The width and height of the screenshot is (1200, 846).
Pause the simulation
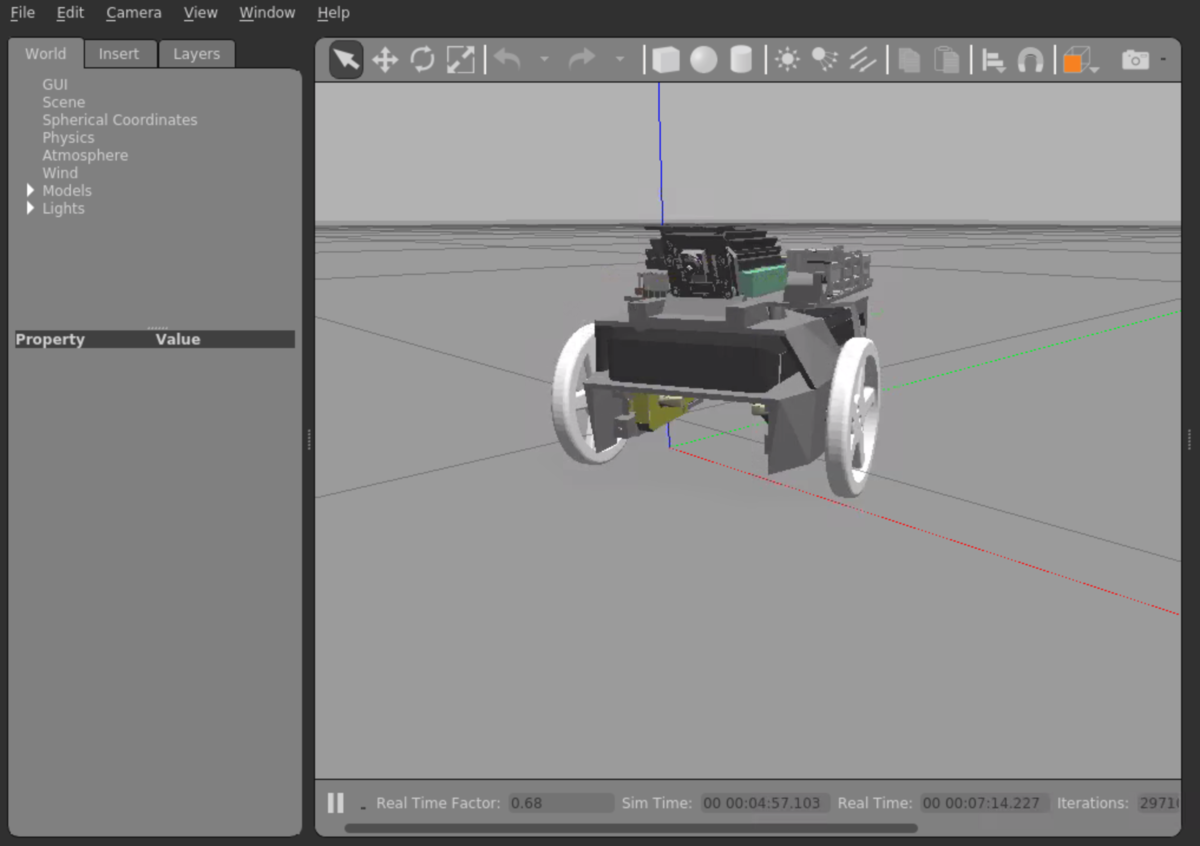pyautogui.click(x=336, y=803)
